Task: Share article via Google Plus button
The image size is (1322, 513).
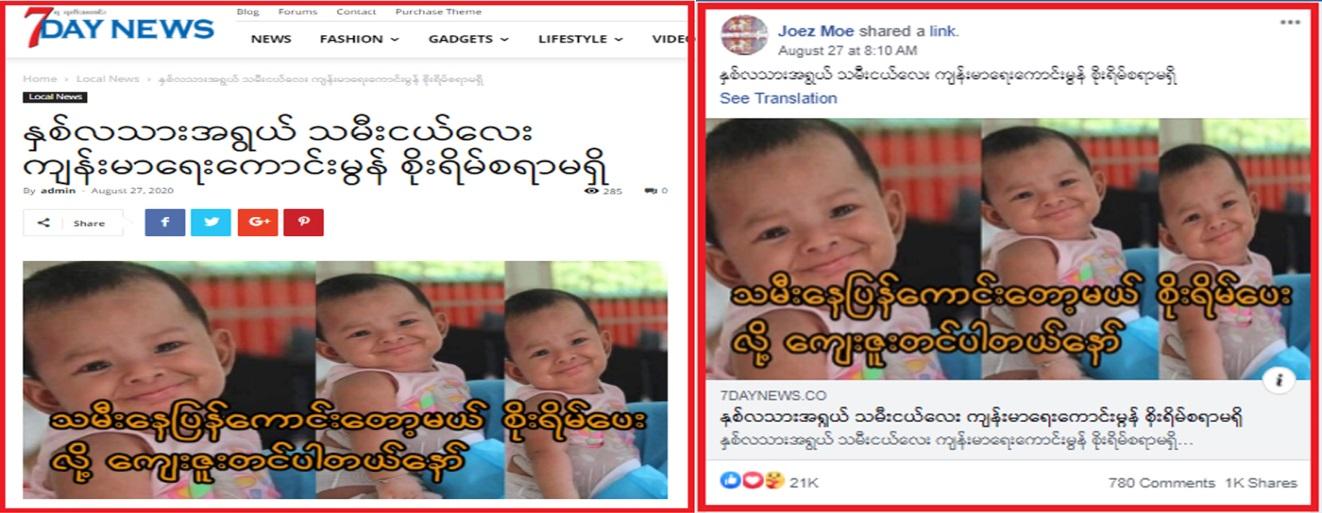Action: click(257, 222)
